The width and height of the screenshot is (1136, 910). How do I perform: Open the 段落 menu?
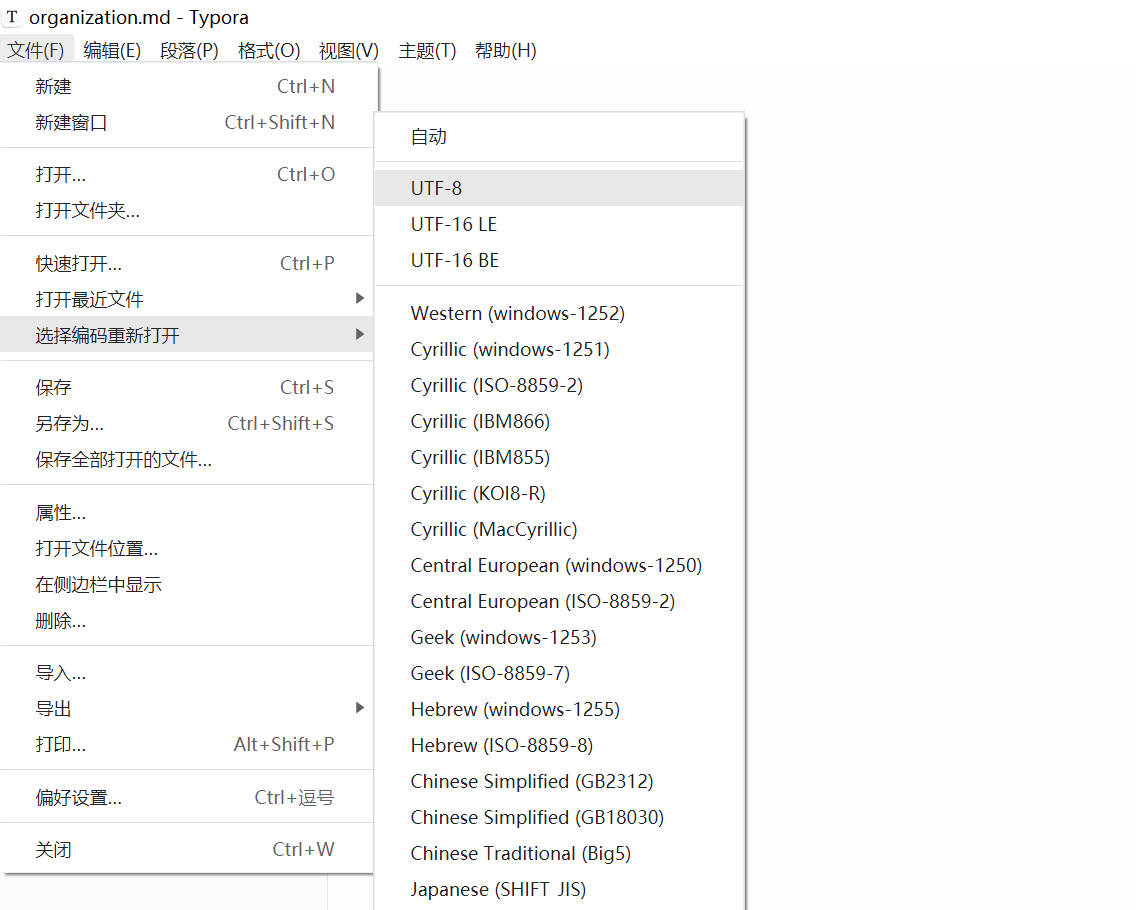click(x=189, y=50)
